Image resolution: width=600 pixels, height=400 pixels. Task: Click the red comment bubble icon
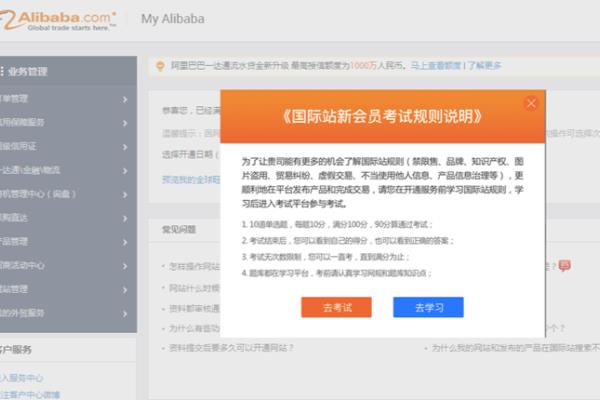[565, 265]
